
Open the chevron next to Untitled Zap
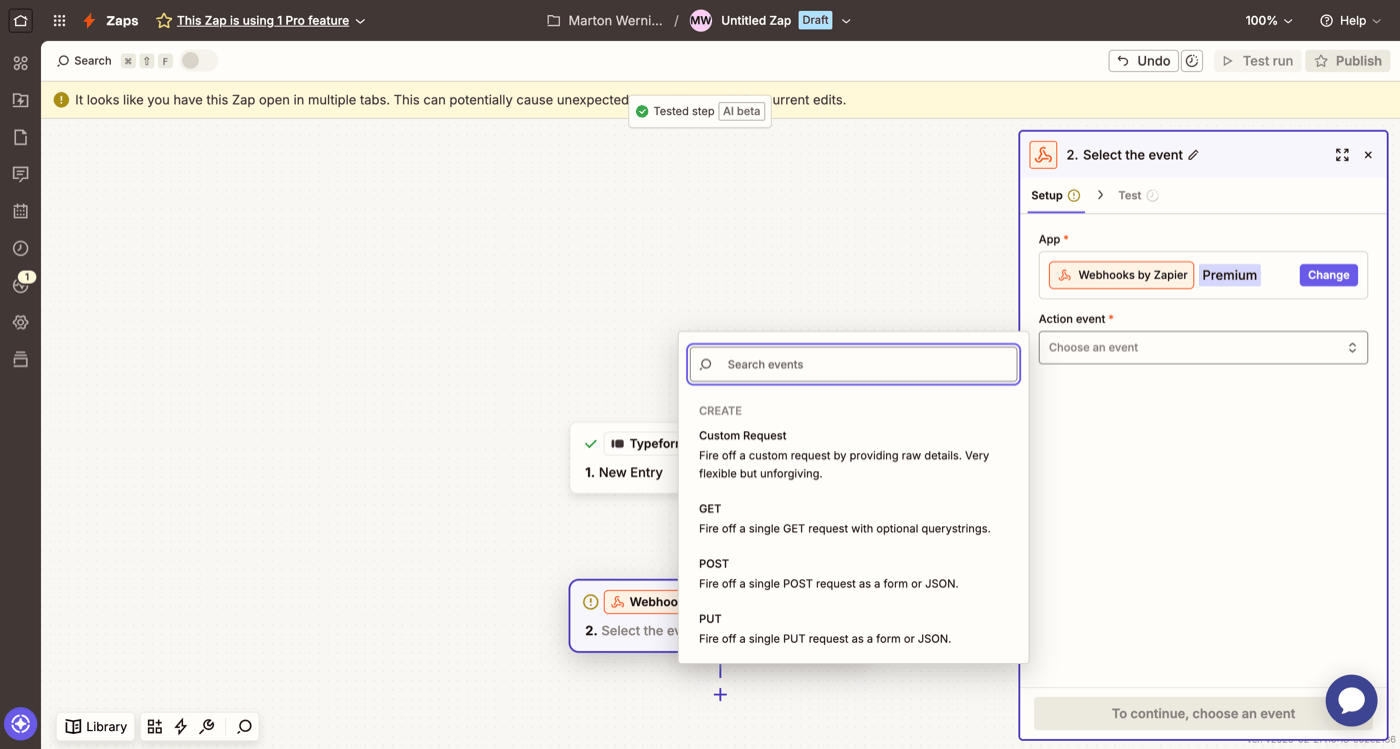[x=846, y=20]
